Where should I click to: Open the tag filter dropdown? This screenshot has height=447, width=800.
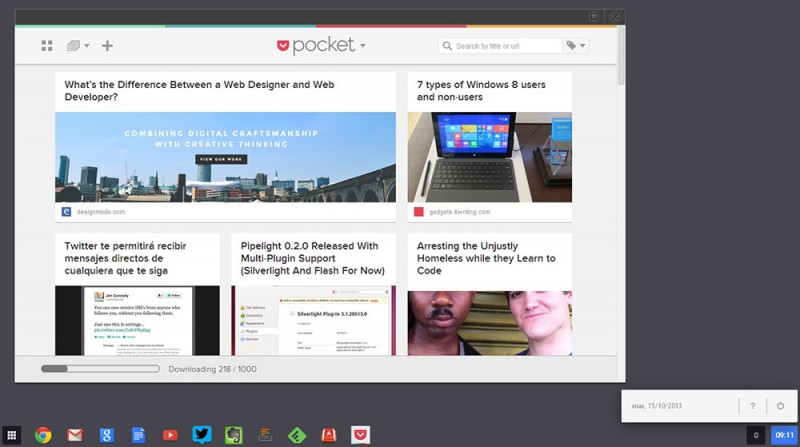576,46
